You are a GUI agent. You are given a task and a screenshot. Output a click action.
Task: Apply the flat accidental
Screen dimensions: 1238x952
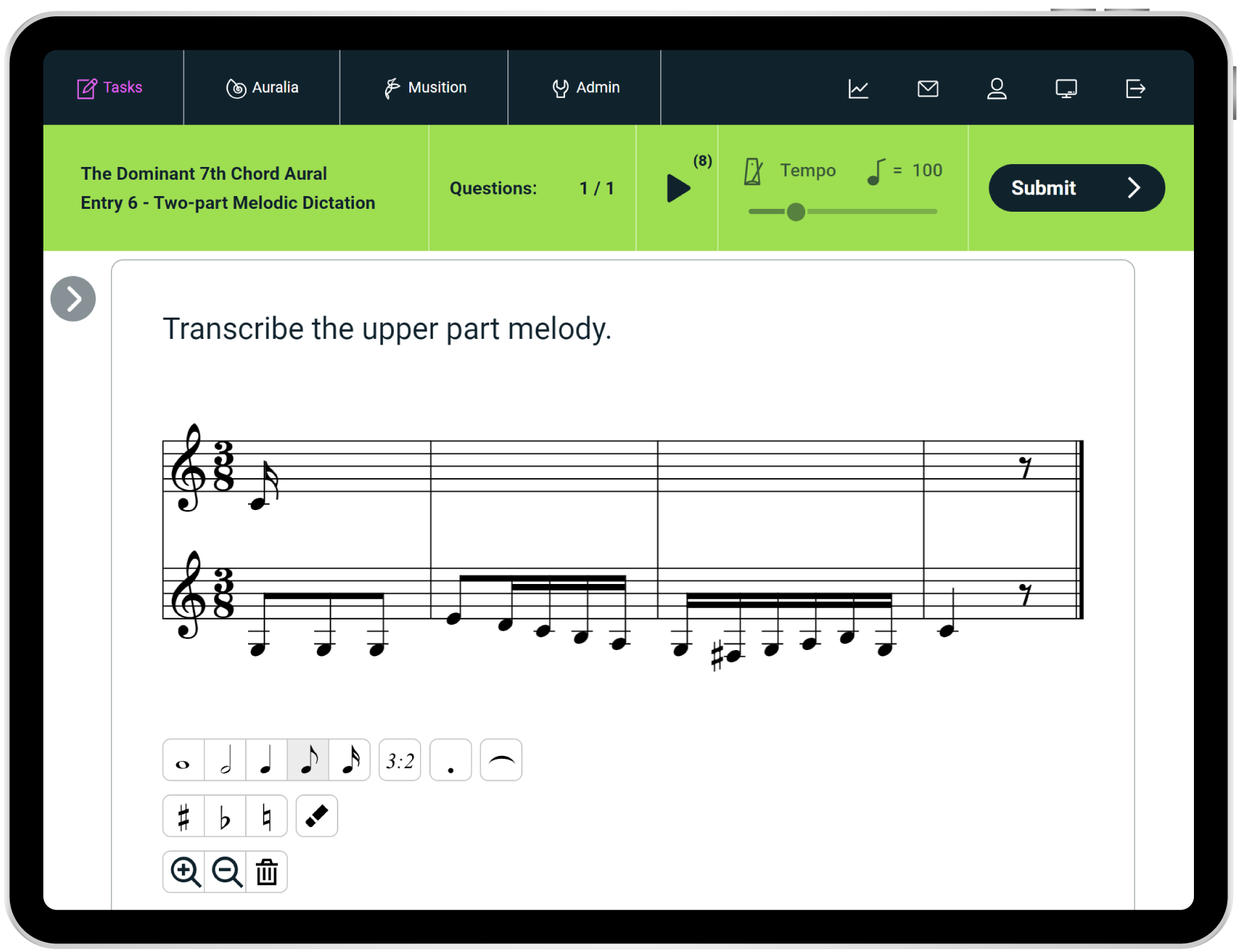[225, 817]
